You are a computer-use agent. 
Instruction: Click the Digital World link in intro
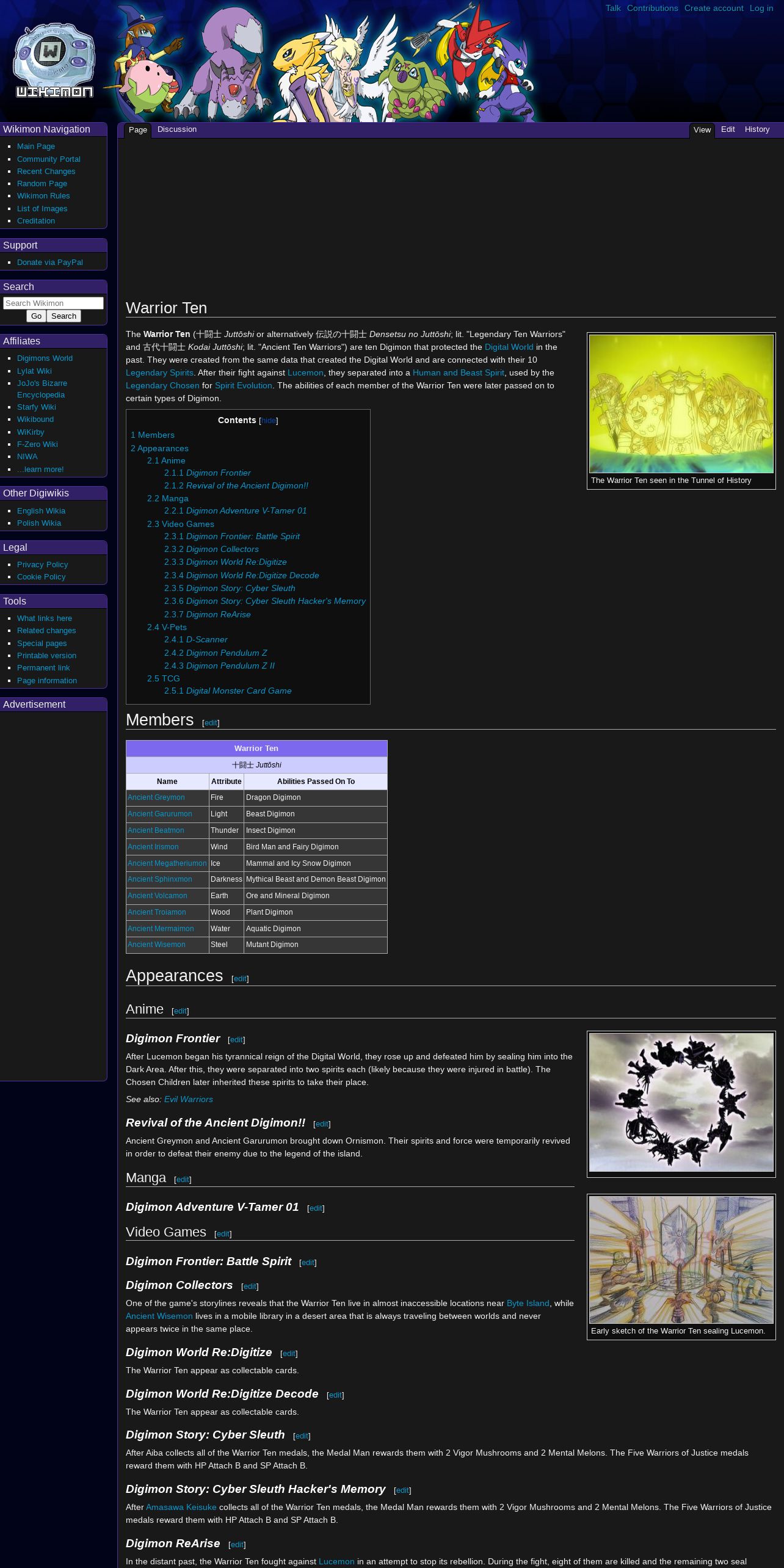tap(509, 347)
